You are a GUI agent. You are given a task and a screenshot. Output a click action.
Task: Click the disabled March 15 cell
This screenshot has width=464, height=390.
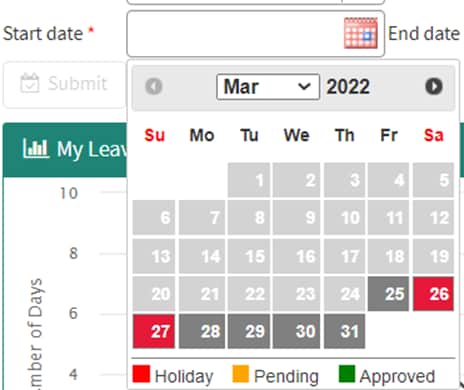point(249,256)
